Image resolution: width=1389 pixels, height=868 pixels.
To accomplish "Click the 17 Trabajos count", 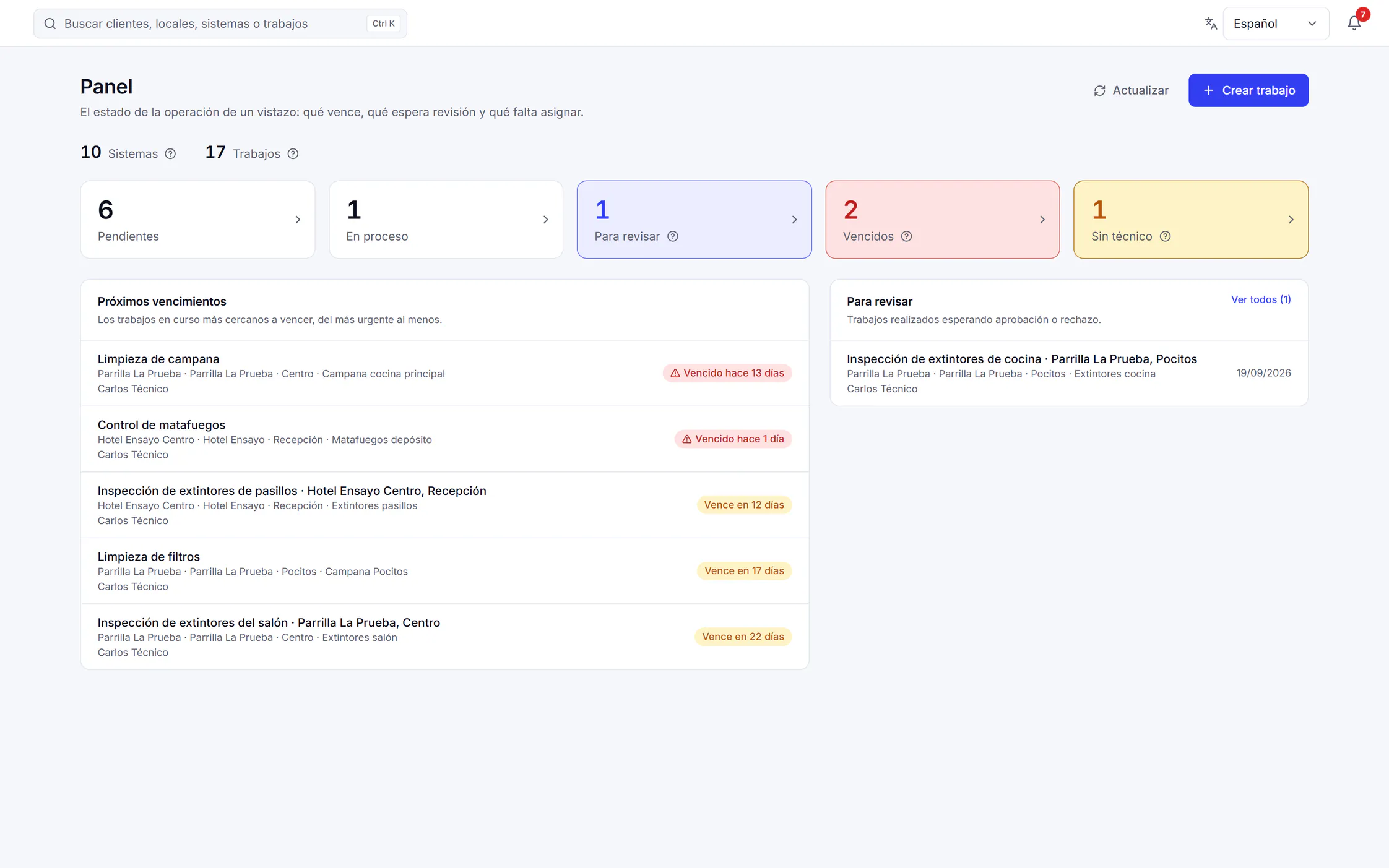I will coord(243,152).
